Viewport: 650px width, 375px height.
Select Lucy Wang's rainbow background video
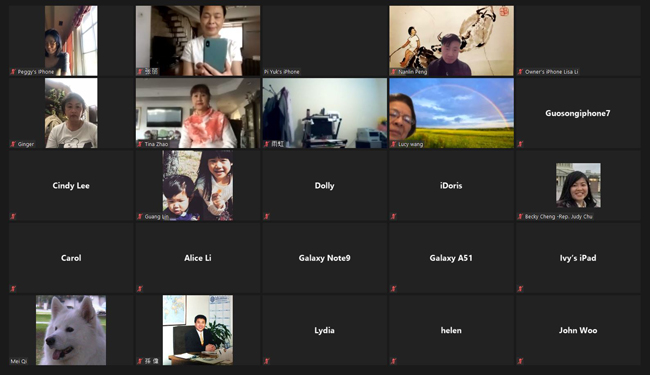pyautogui.click(x=451, y=113)
